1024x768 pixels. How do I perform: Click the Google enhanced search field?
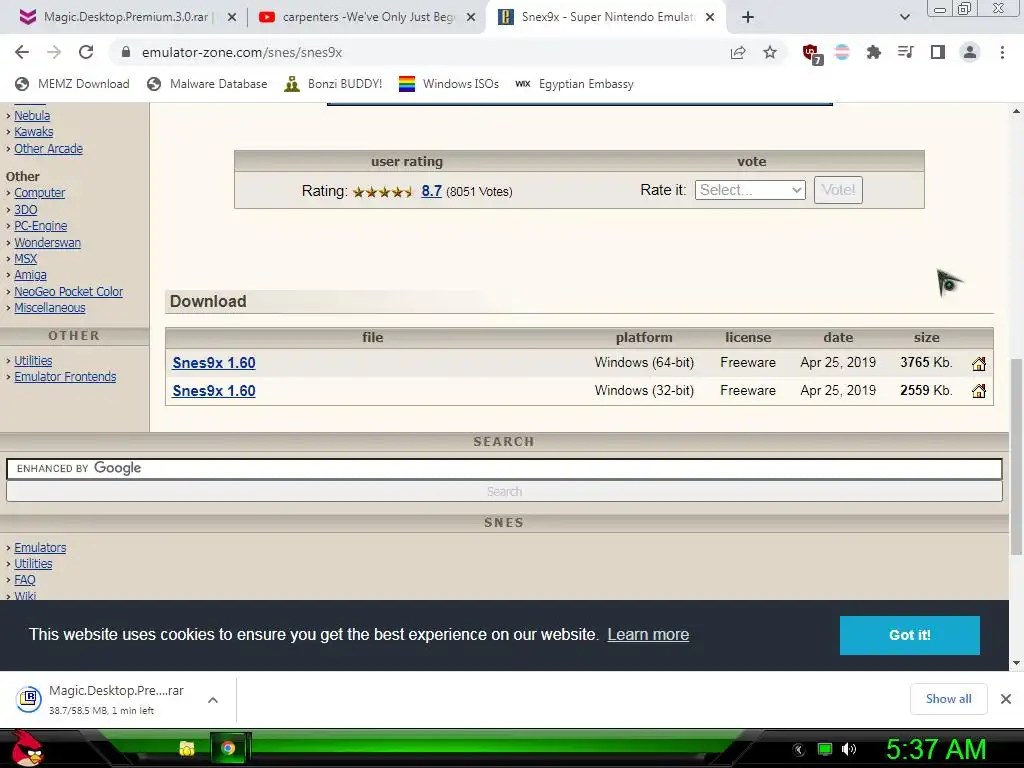(x=504, y=468)
